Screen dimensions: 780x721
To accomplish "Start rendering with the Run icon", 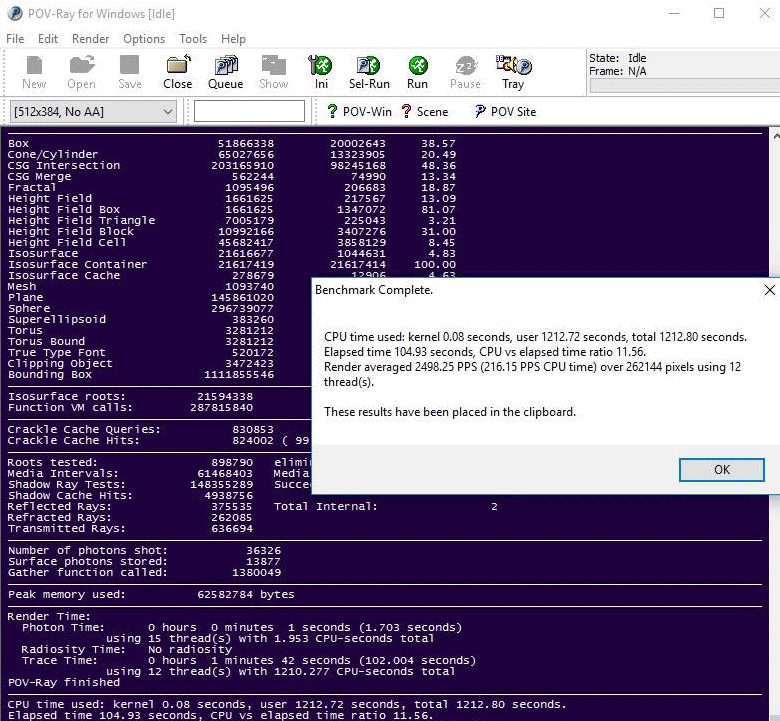I will (x=417, y=73).
